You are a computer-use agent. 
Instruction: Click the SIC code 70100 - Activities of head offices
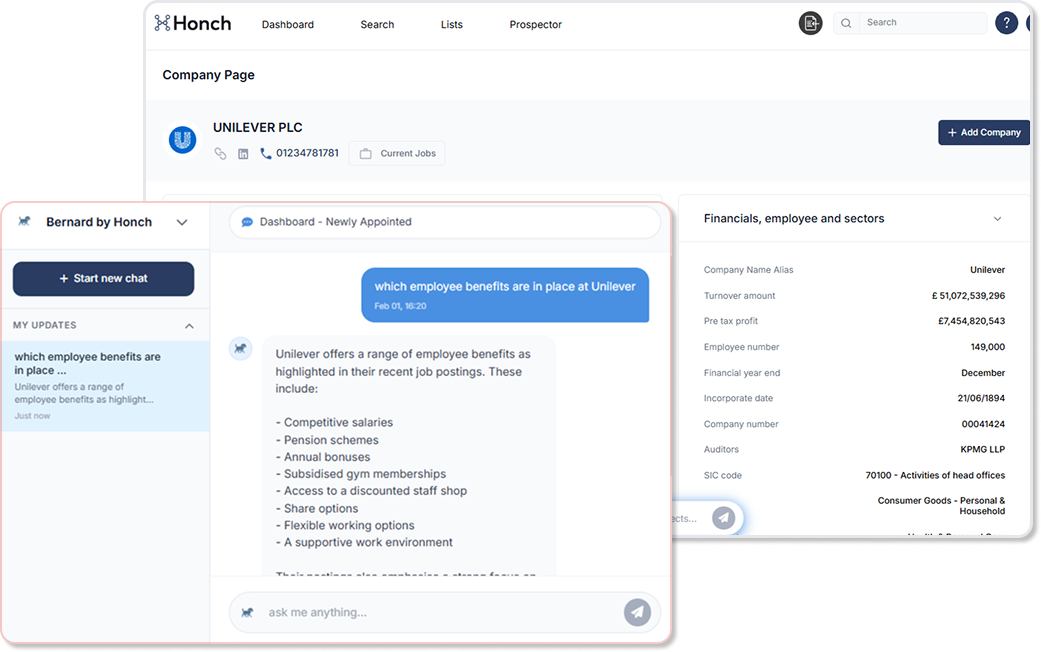[x=935, y=475]
